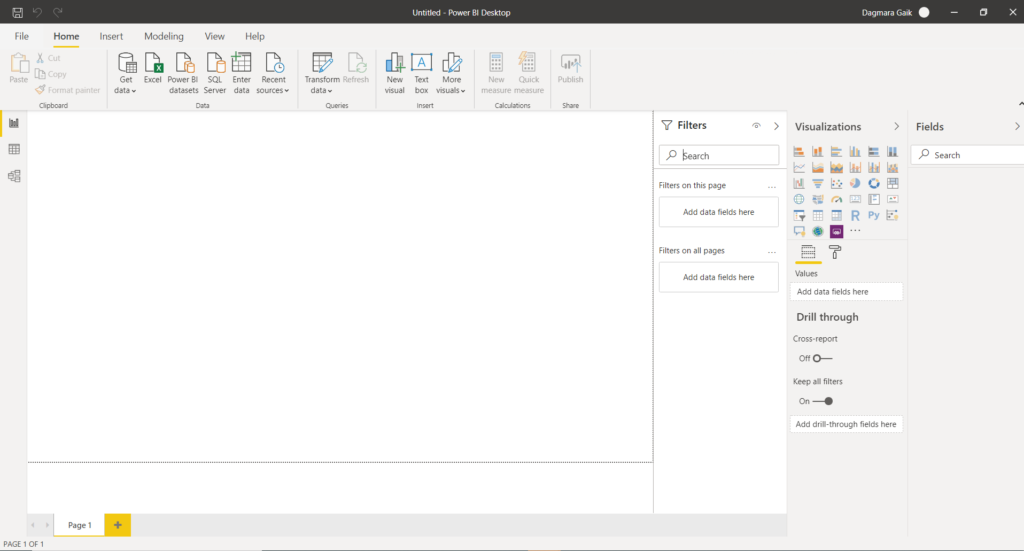Open the Transform data dropdown
The height and width of the screenshot is (551, 1024).
point(322,73)
